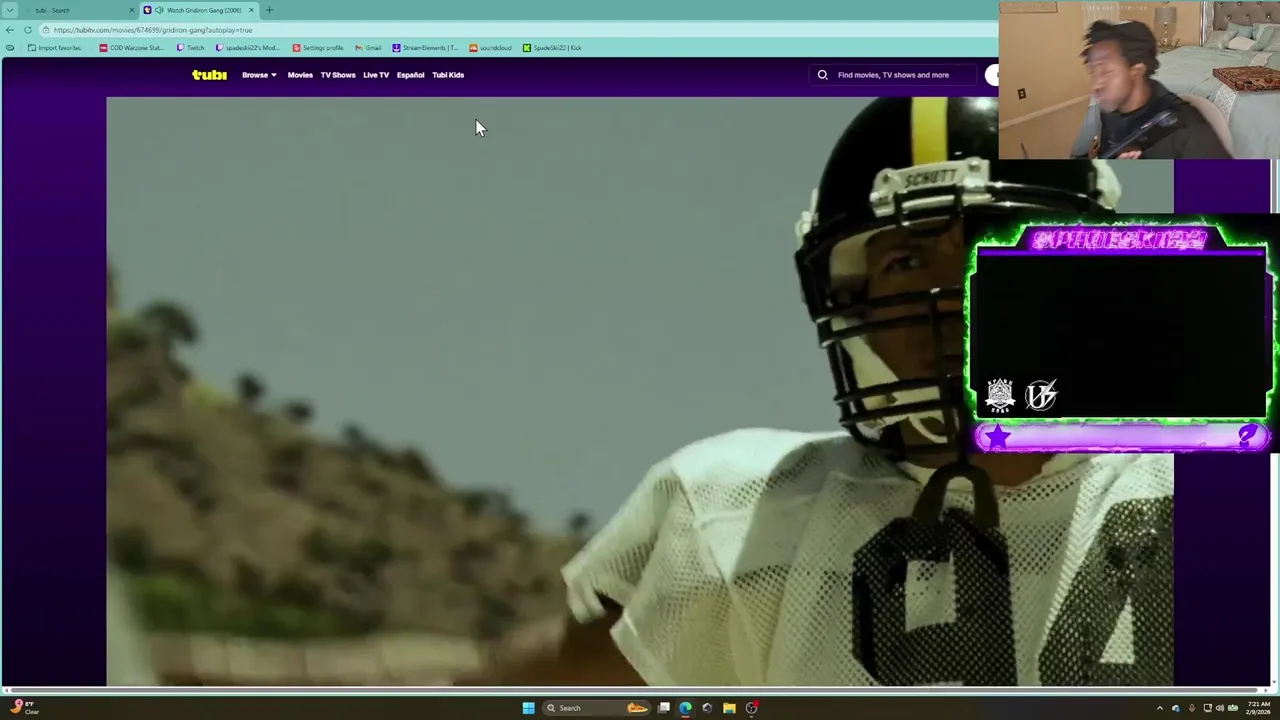The width and height of the screenshot is (1280, 720).
Task: Open the StreamElements bookmark
Action: point(425,48)
